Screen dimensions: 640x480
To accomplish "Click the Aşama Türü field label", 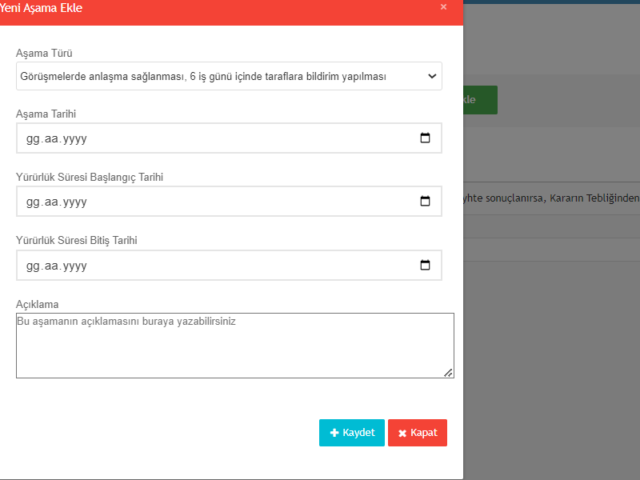I will click(45, 53).
